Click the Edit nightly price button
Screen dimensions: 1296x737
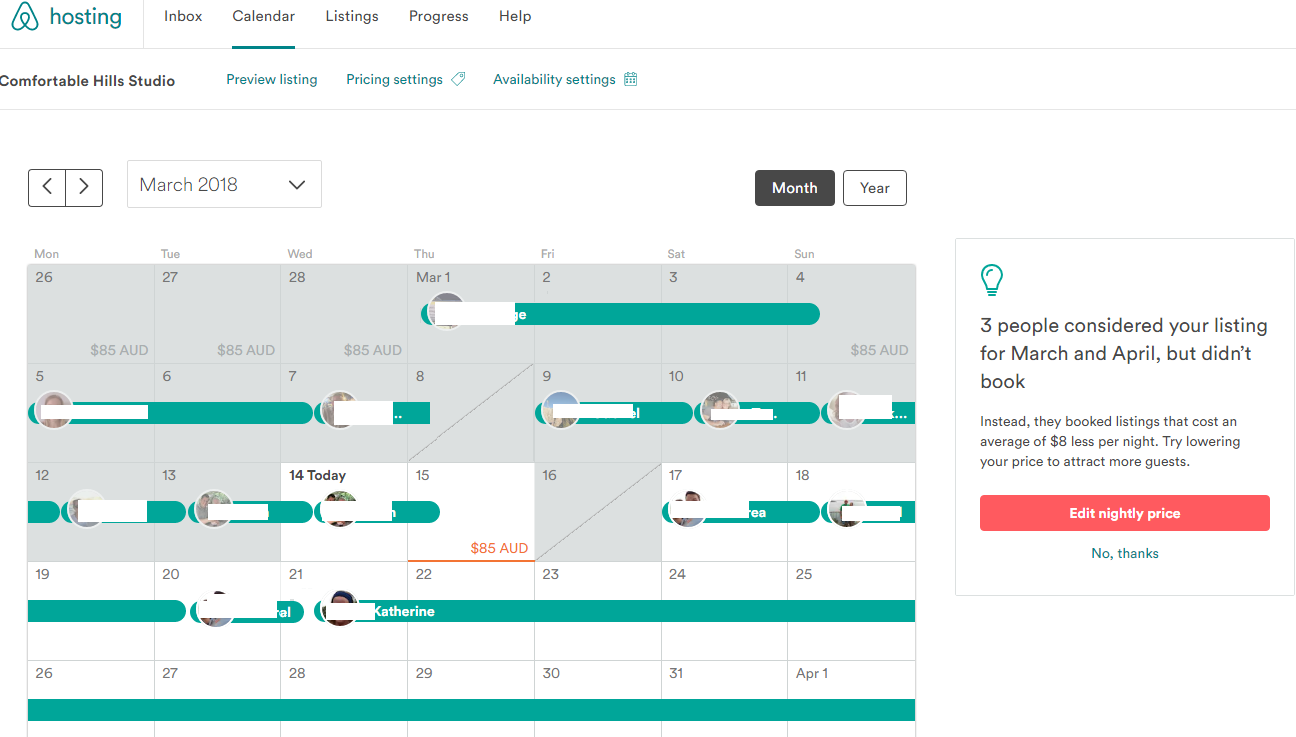(1124, 513)
